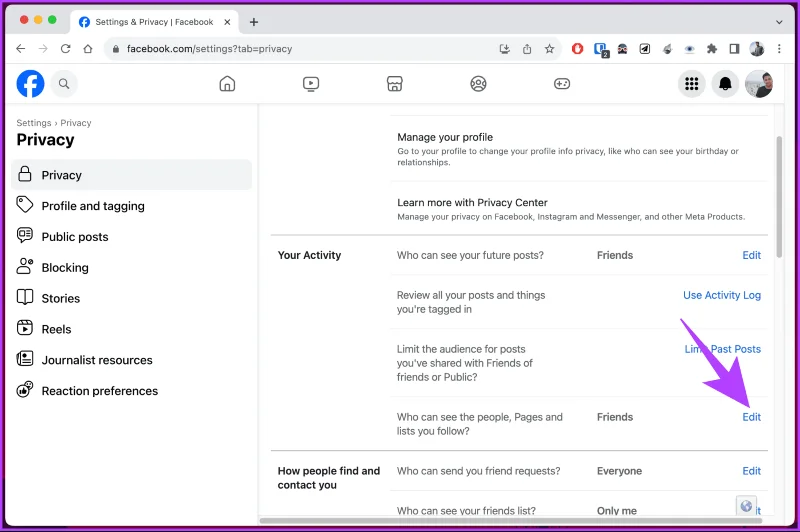Open the browser home page

88,49
